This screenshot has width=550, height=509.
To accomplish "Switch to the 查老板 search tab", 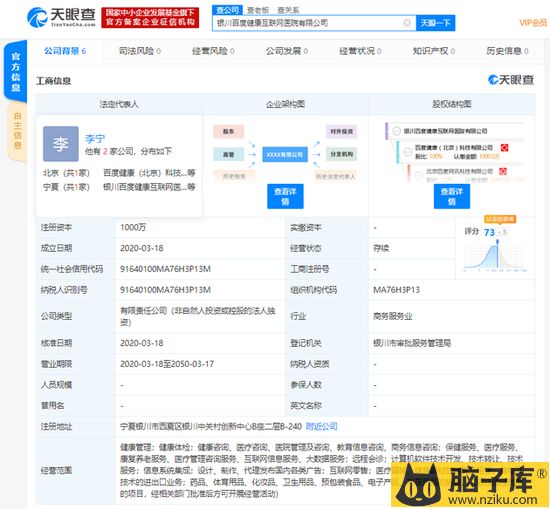I will [258, 10].
